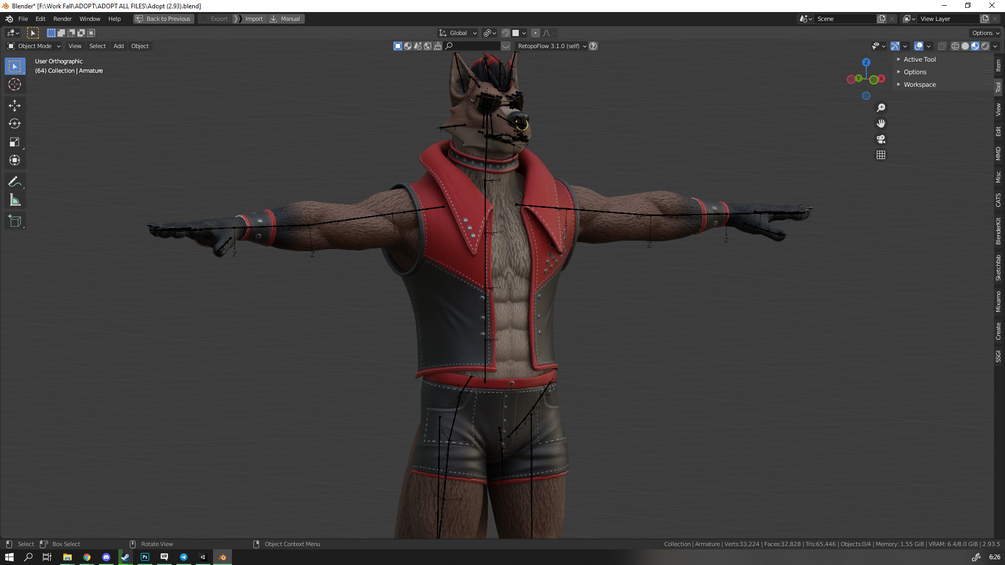The width and height of the screenshot is (1005, 565).
Task: Toggle show gizmos button
Action: click(x=895, y=46)
